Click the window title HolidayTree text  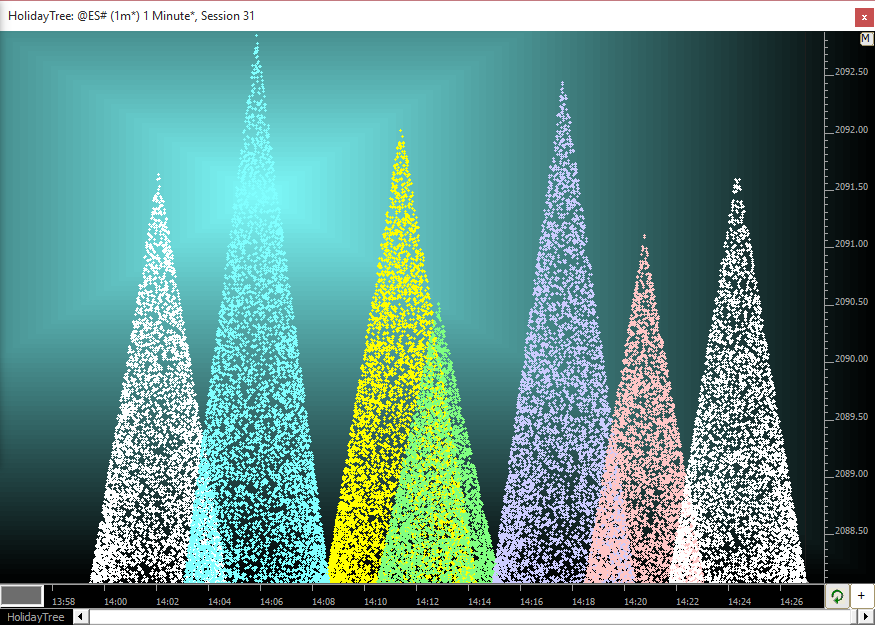point(130,16)
